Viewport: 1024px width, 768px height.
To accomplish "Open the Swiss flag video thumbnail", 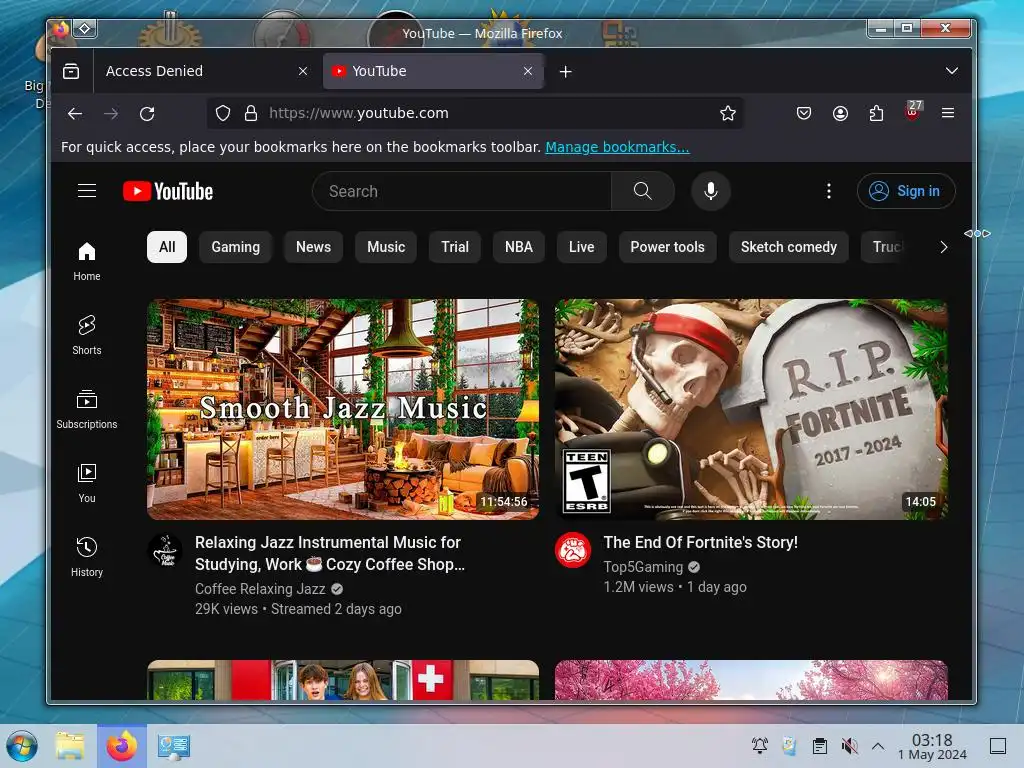I will (343, 680).
